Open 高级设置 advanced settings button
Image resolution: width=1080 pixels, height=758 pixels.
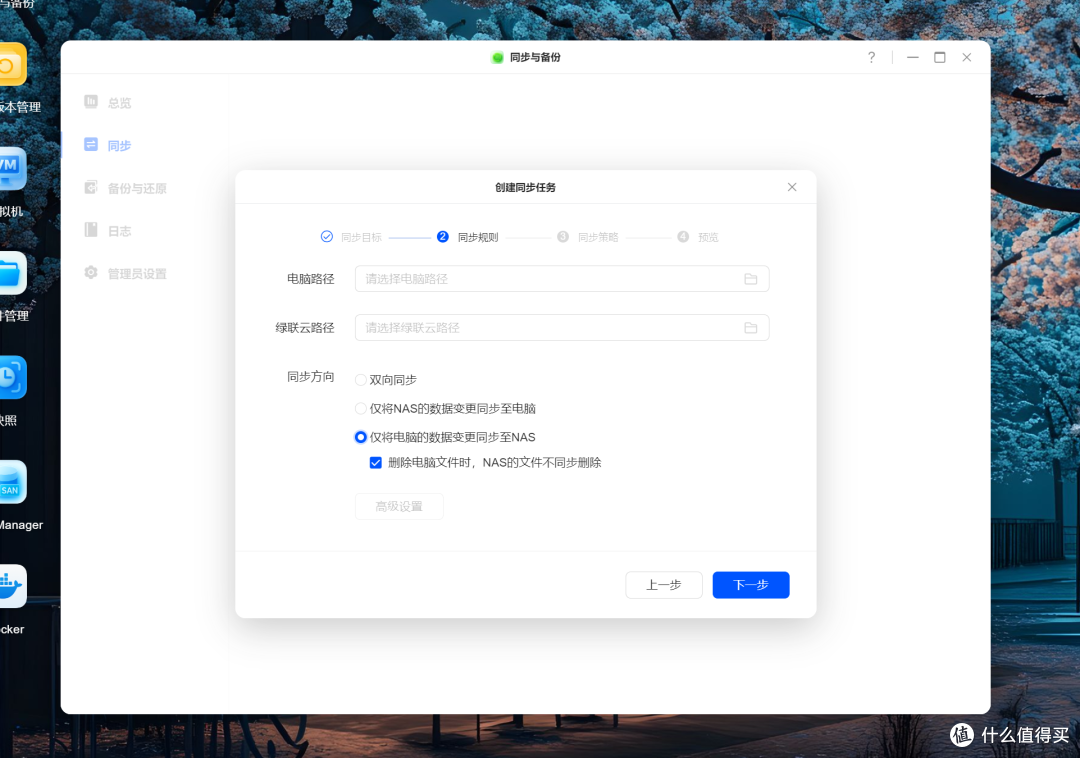[399, 507]
